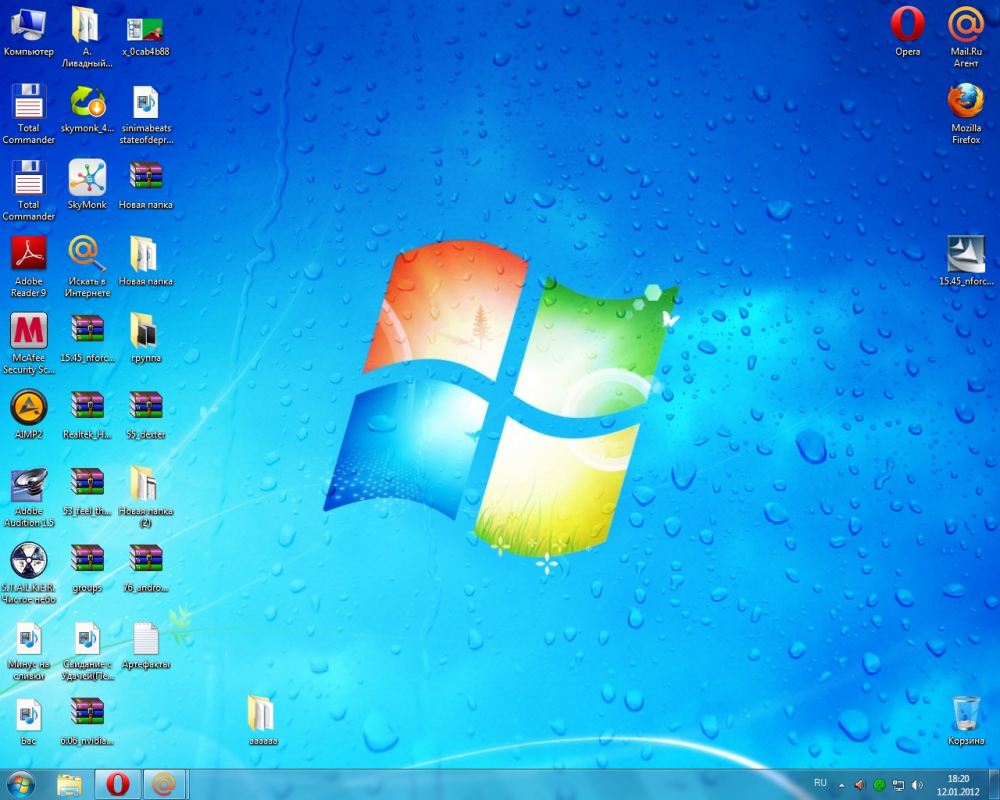The height and width of the screenshot is (800, 1000).
Task: Launch the SkyMonk application shortcut
Action: coord(87,185)
